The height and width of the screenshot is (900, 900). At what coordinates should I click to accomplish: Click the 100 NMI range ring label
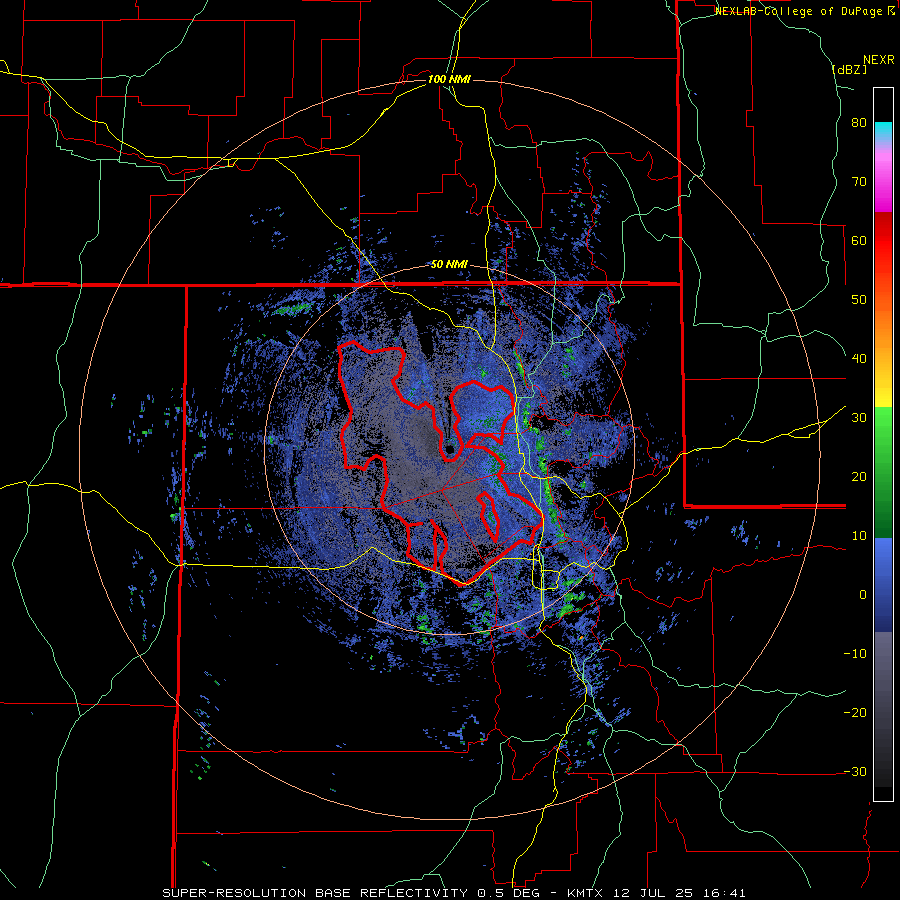(x=449, y=79)
